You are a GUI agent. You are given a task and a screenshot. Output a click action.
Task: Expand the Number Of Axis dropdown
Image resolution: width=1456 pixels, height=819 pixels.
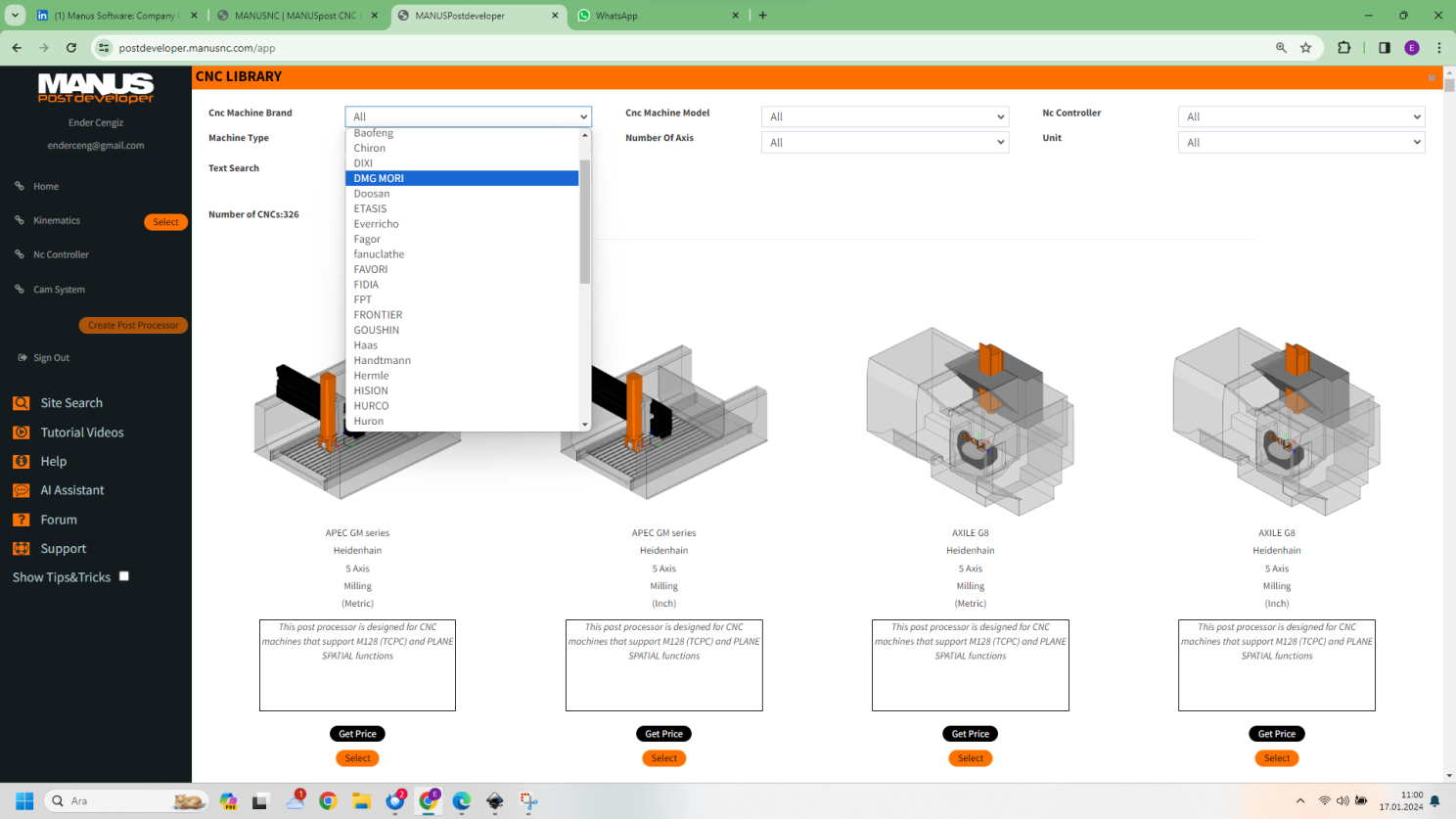pyautogui.click(x=885, y=143)
